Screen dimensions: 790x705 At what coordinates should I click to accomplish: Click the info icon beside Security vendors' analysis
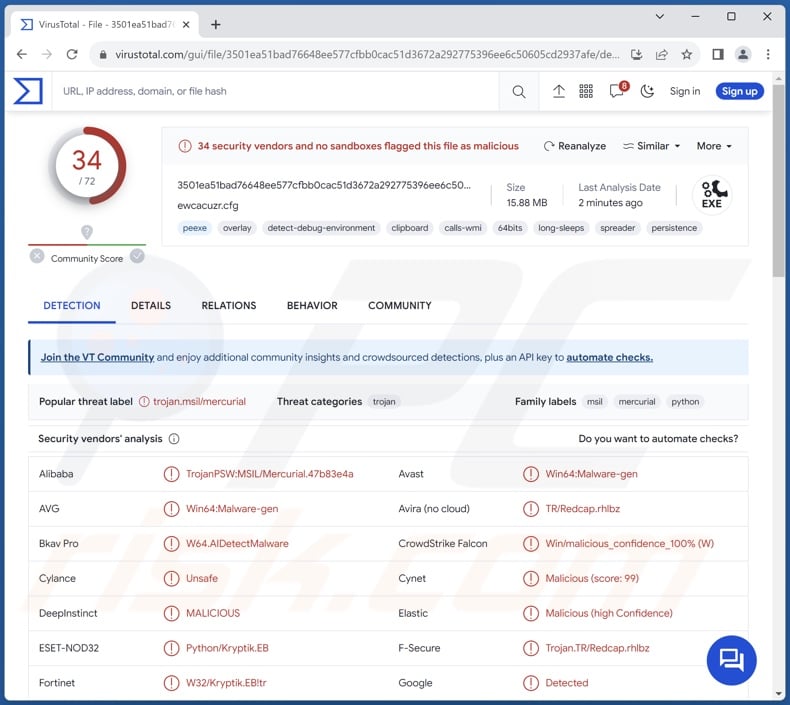tap(174, 439)
